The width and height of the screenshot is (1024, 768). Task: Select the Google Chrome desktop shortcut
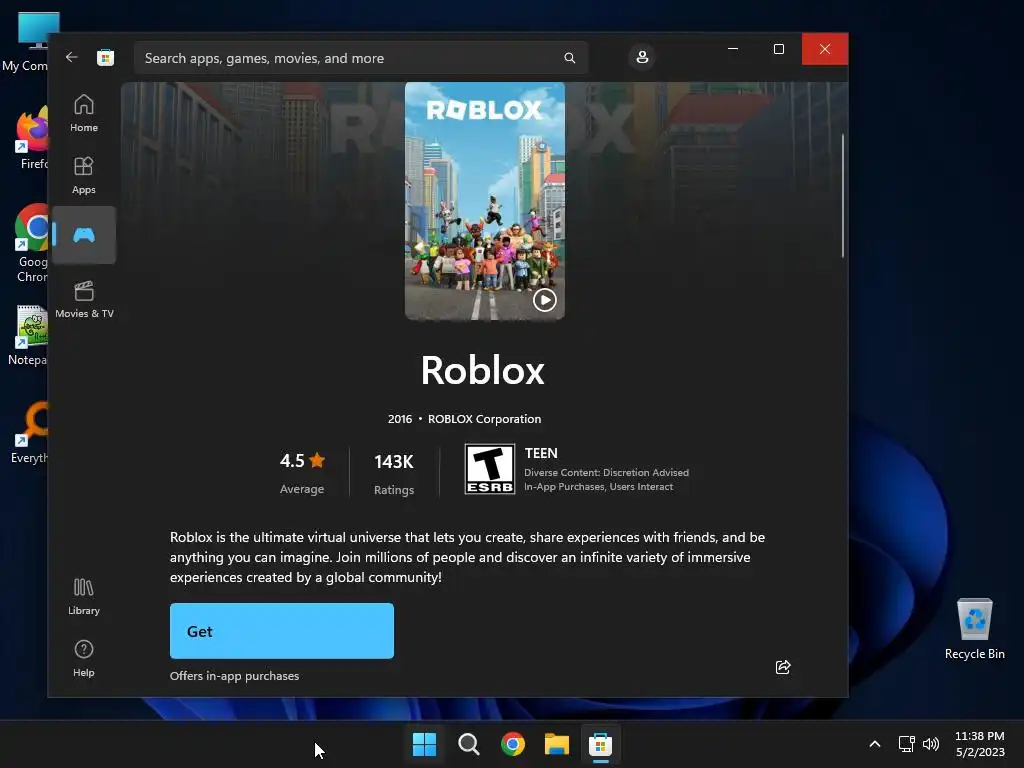click(32, 243)
